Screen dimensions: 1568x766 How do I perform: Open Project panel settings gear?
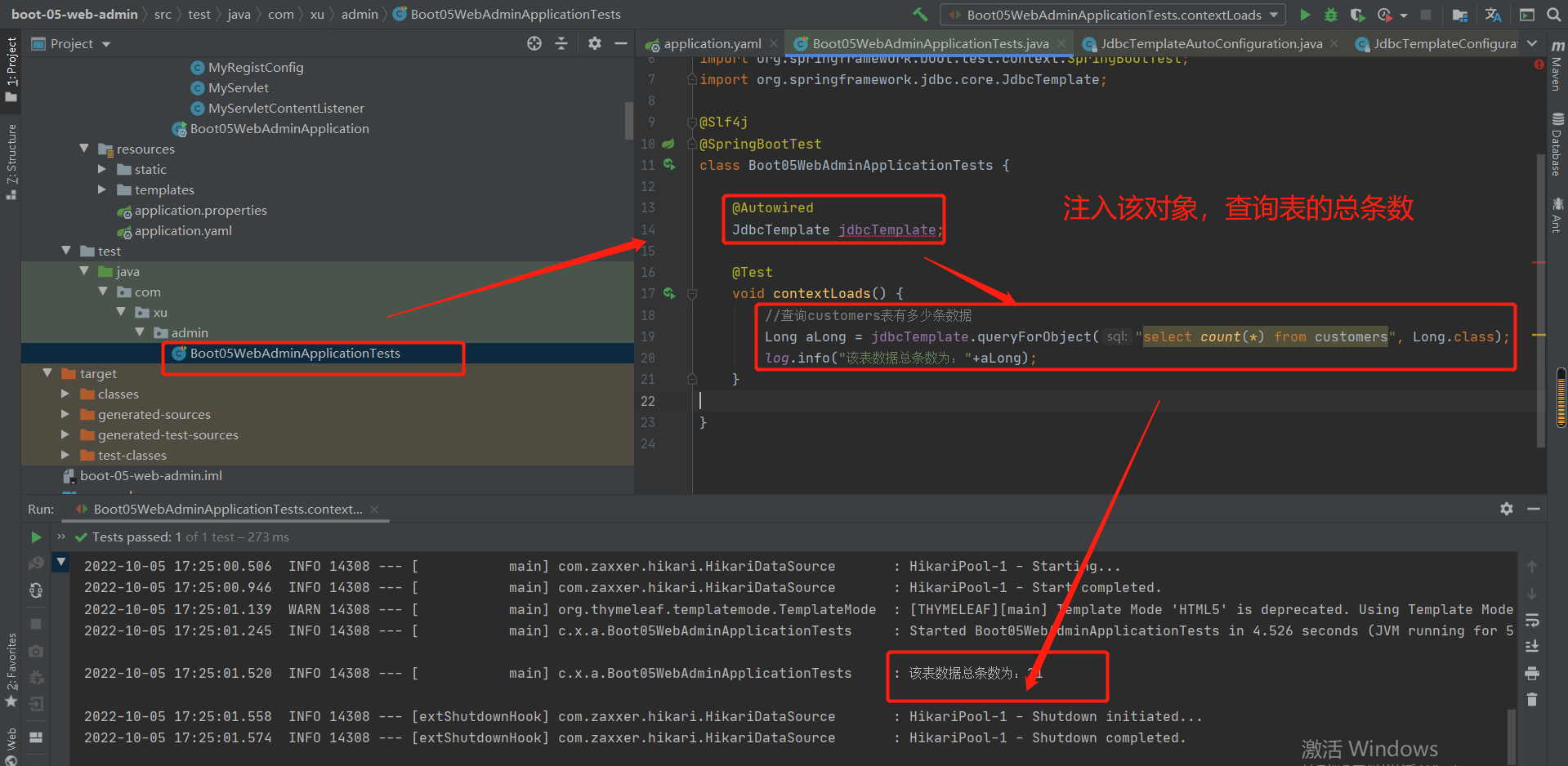pos(595,43)
